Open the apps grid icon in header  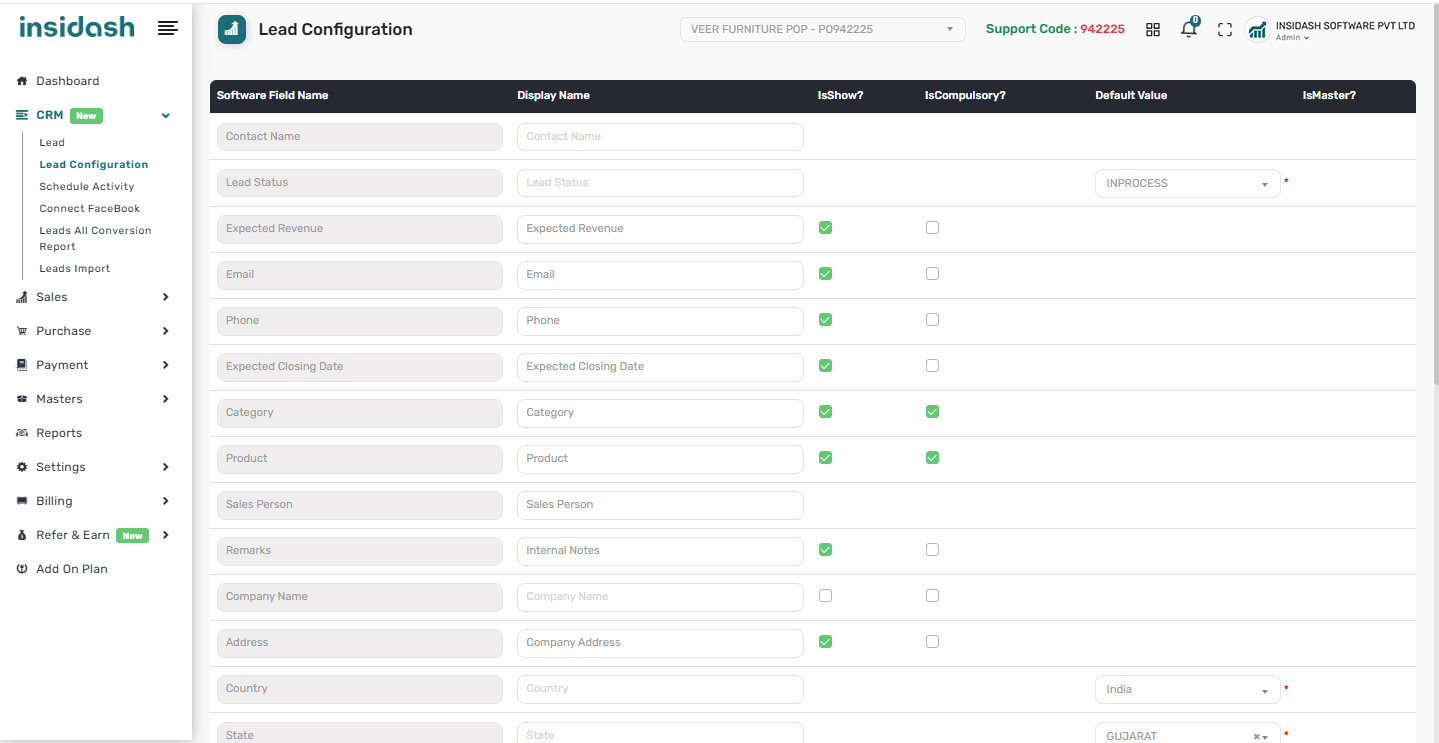pyautogui.click(x=1153, y=30)
